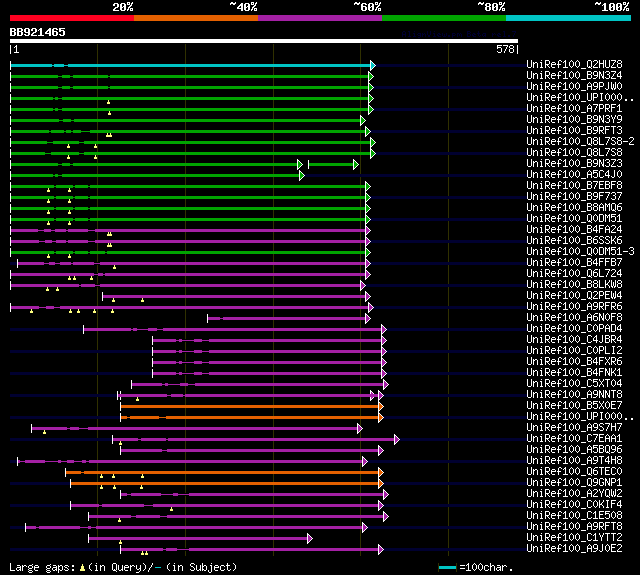Screen dimensions: 640x575
Task: Select hit label UniRef100_A2YQW2
Action: pyautogui.click(x=574, y=494)
